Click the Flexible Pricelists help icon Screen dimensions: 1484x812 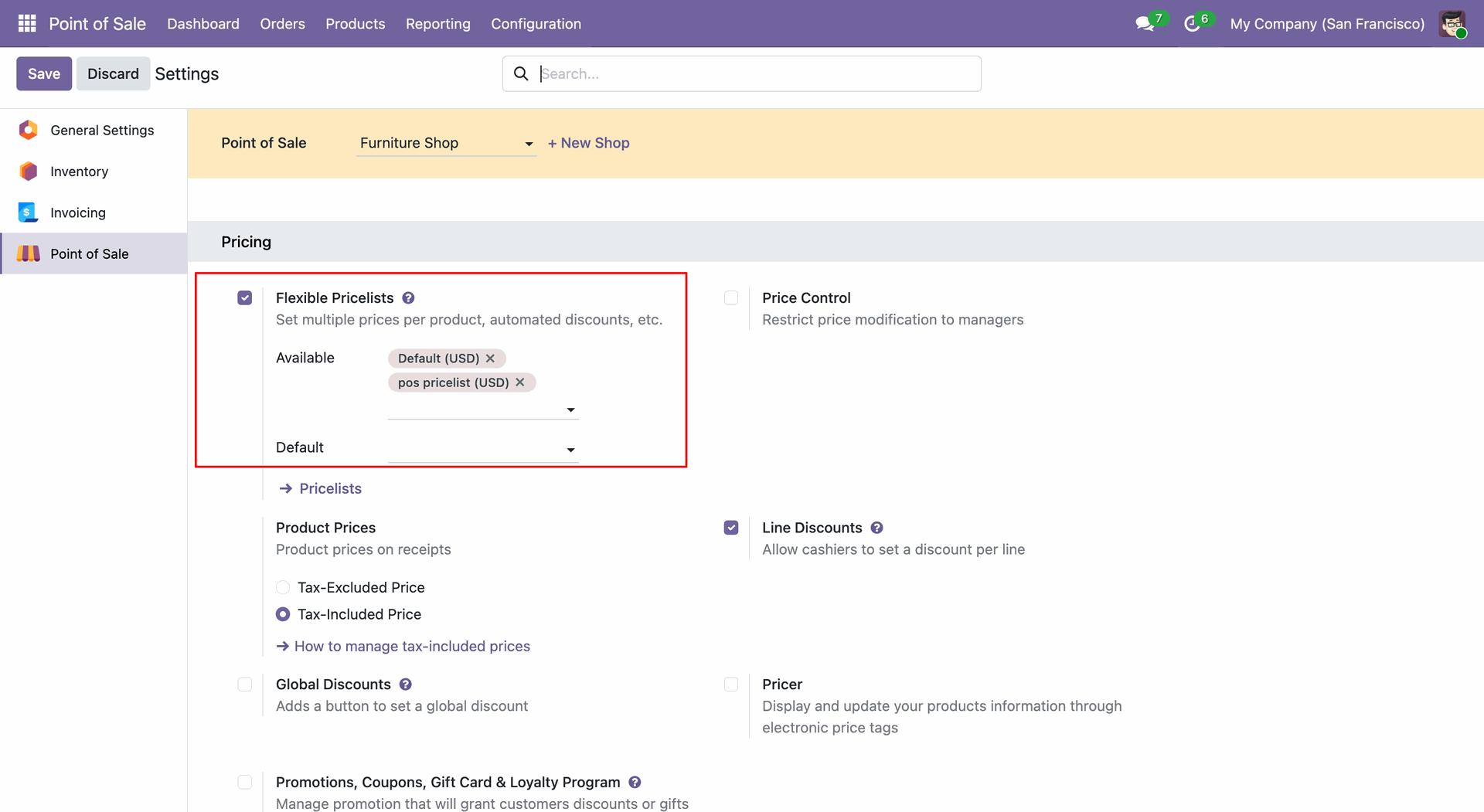(x=409, y=298)
